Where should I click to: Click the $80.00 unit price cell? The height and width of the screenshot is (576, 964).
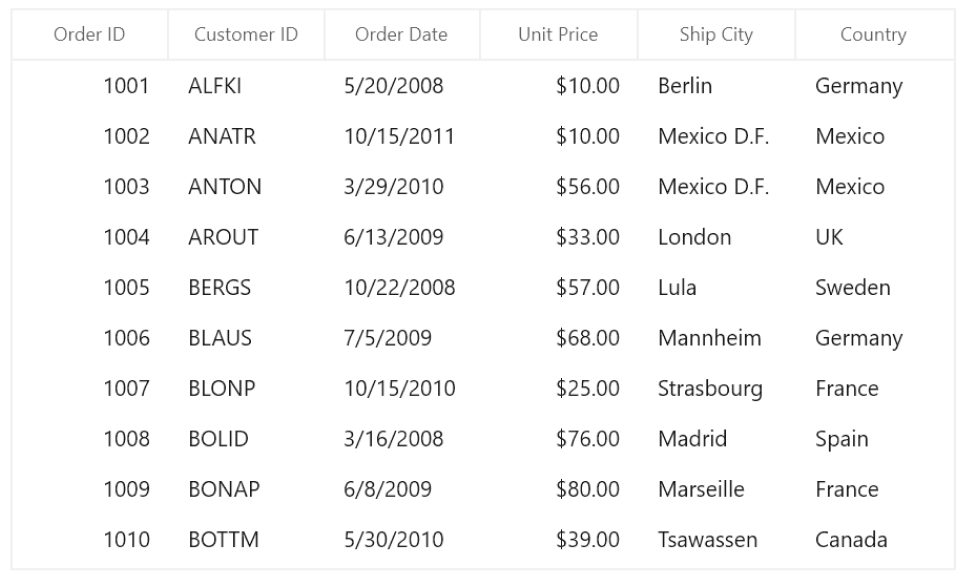(x=588, y=489)
